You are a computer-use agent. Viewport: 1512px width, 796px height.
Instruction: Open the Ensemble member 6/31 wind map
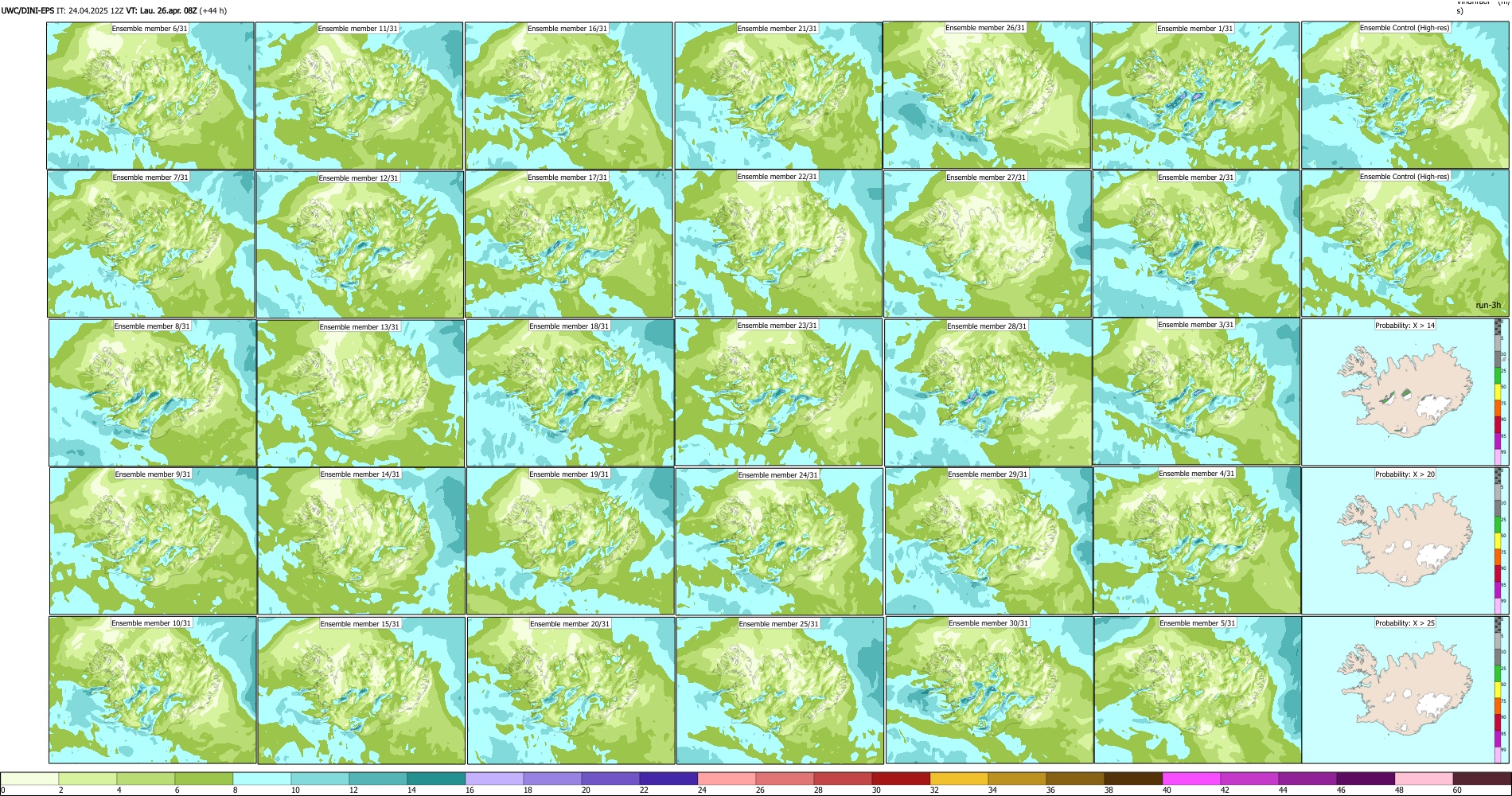click(150, 96)
